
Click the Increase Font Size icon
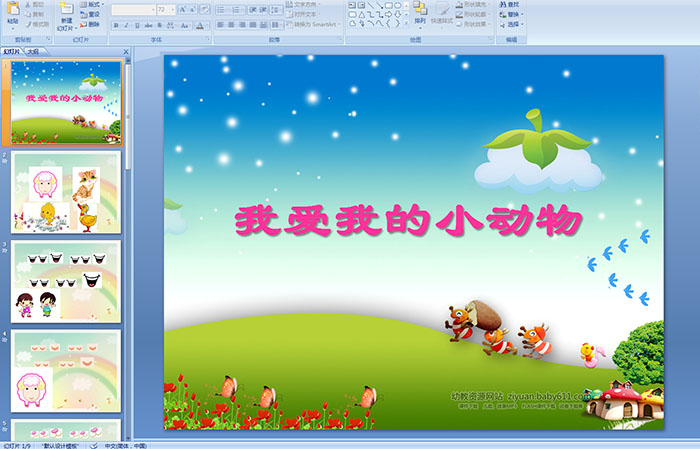[x=183, y=9]
